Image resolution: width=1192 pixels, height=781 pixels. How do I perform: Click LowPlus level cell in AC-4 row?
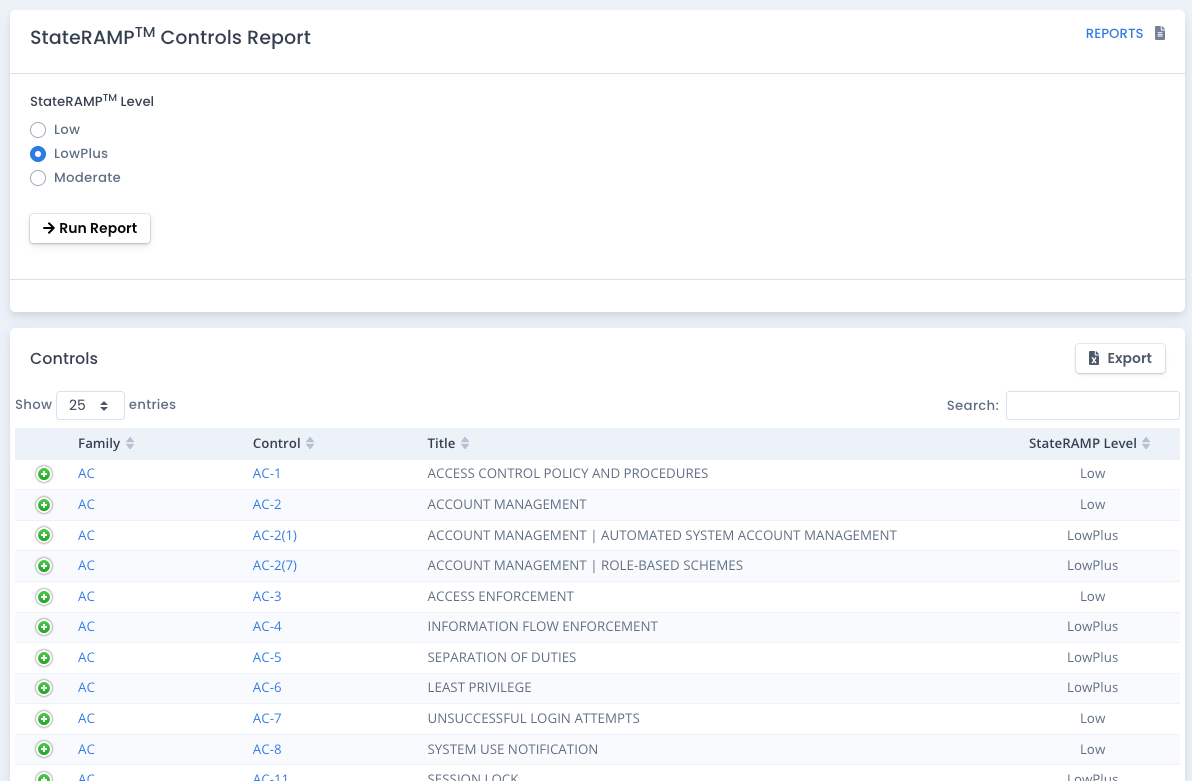tap(1092, 626)
